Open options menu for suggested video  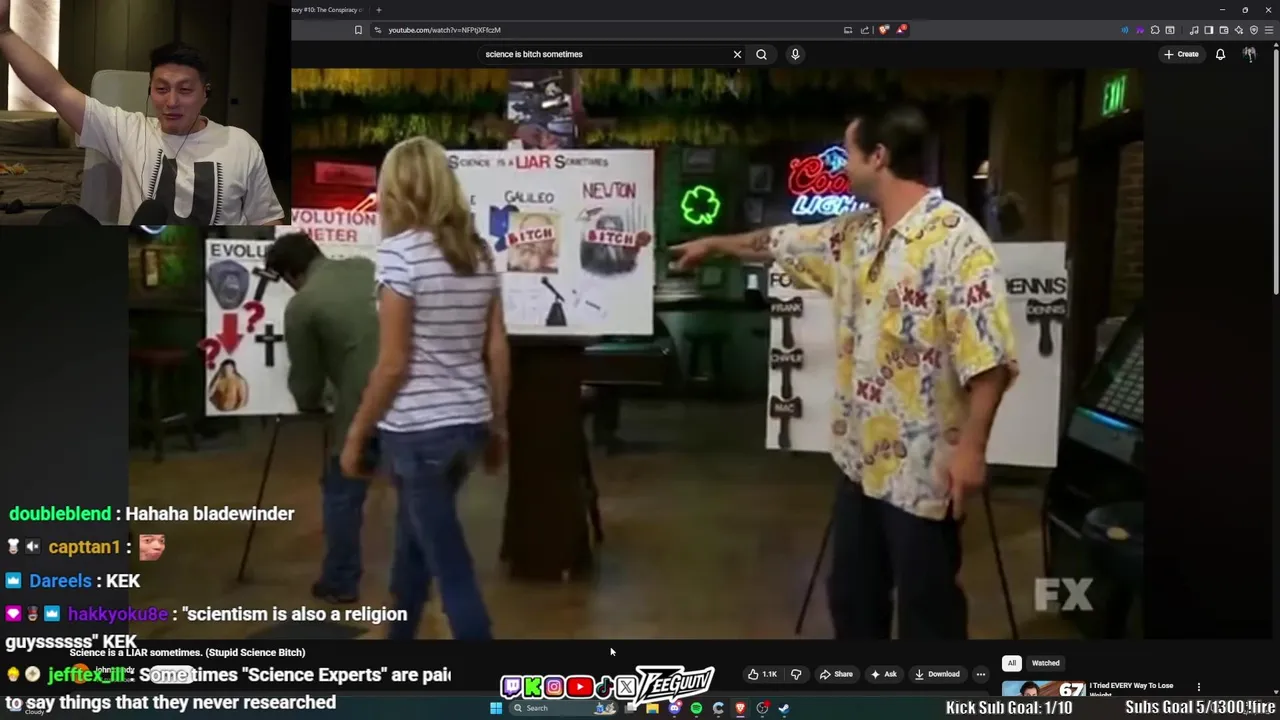click(1198, 687)
